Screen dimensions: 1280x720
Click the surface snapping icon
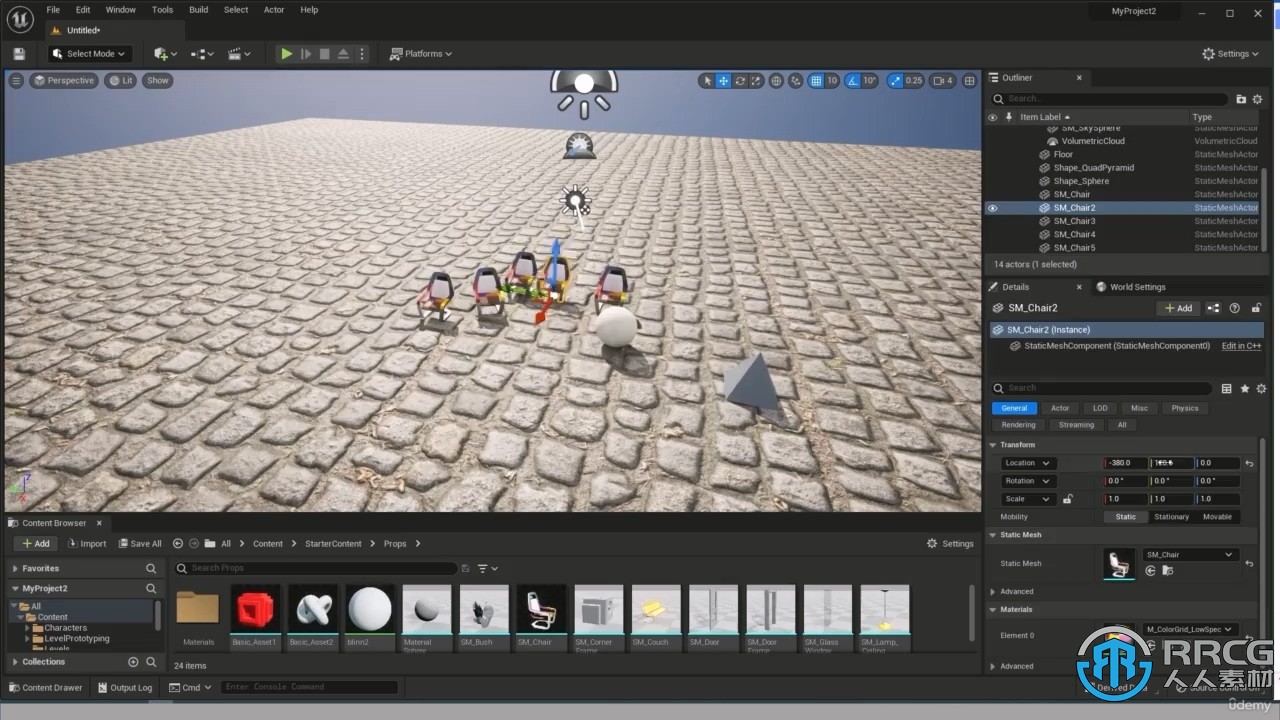[796, 81]
